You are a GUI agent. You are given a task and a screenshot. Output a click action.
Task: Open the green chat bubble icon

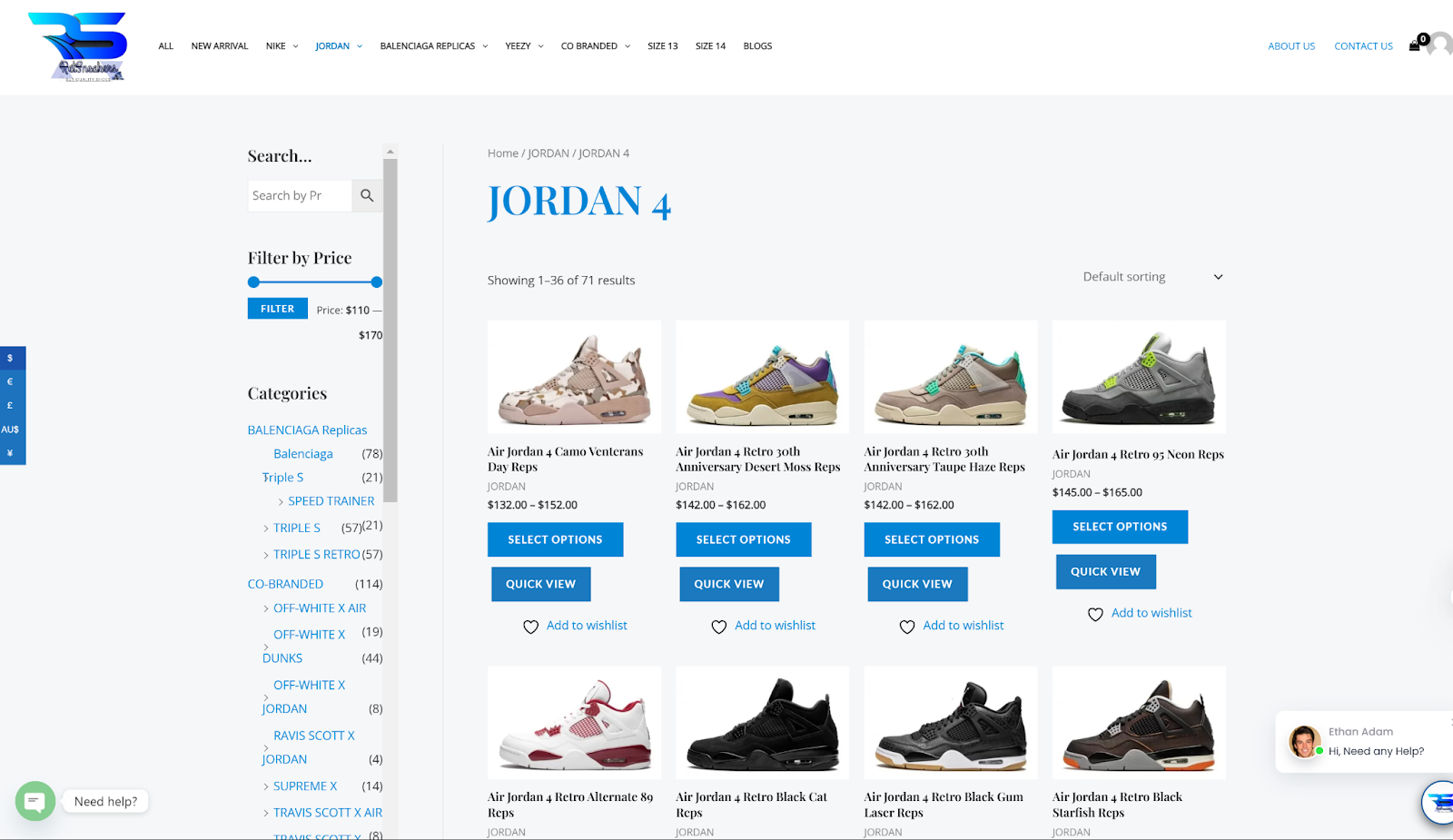pyautogui.click(x=35, y=801)
